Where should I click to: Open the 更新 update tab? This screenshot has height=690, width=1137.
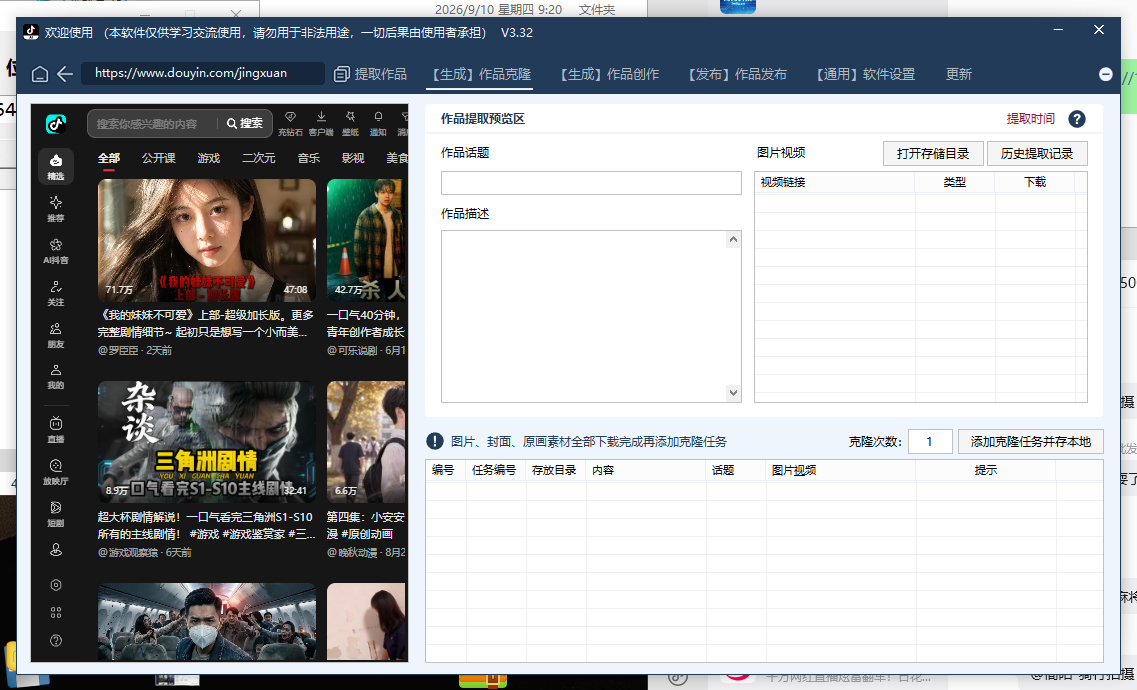959,74
